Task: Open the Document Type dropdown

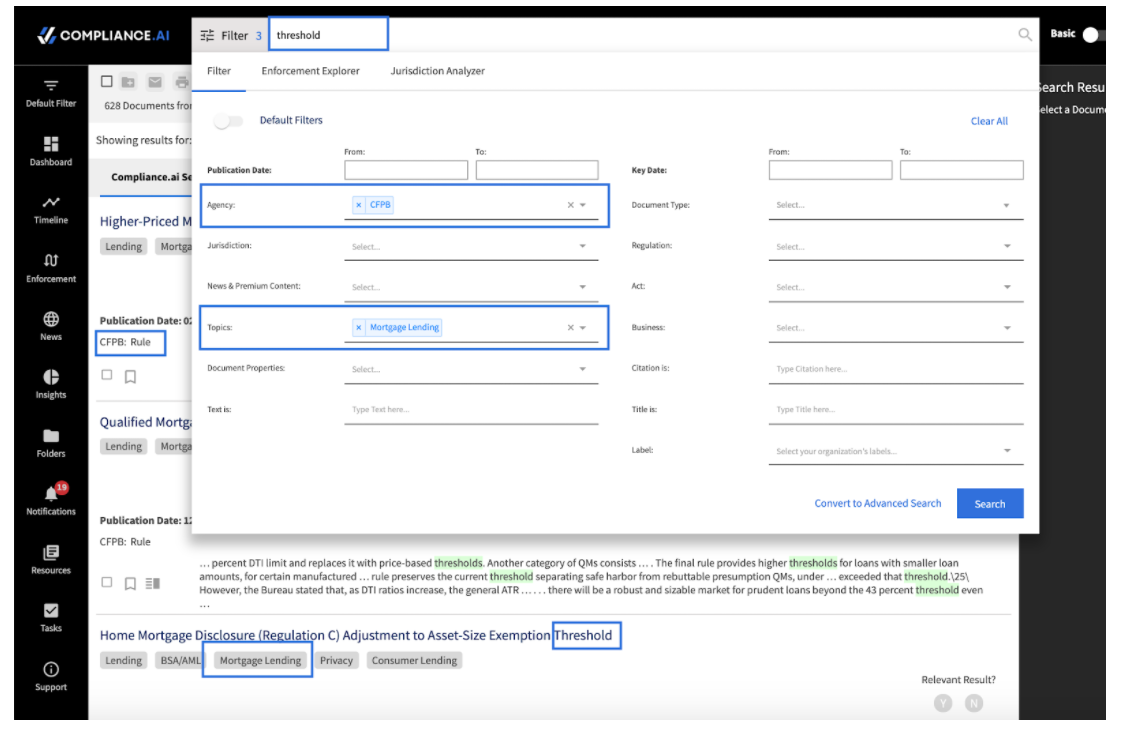Action: tap(896, 205)
